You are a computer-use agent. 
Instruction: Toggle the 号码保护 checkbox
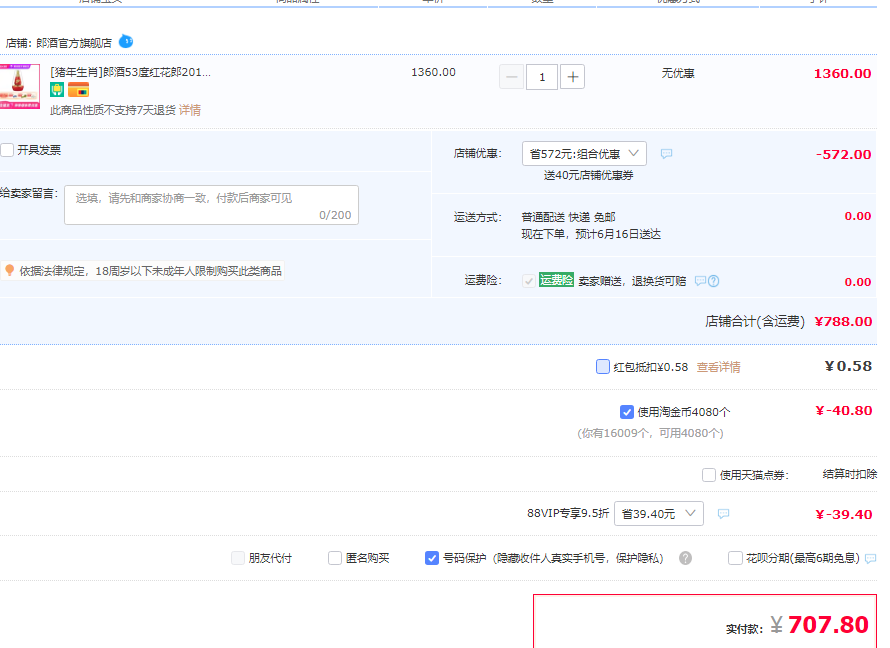pos(432,558)
